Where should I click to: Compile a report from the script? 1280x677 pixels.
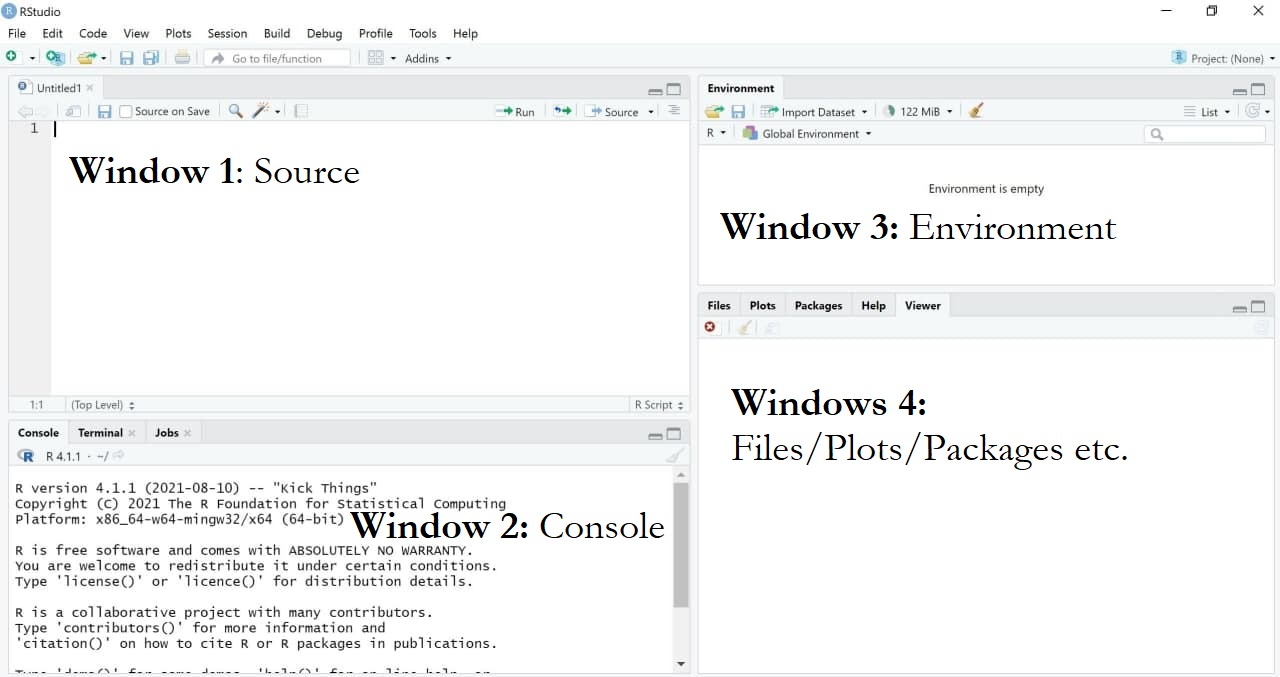click(301, 110)
